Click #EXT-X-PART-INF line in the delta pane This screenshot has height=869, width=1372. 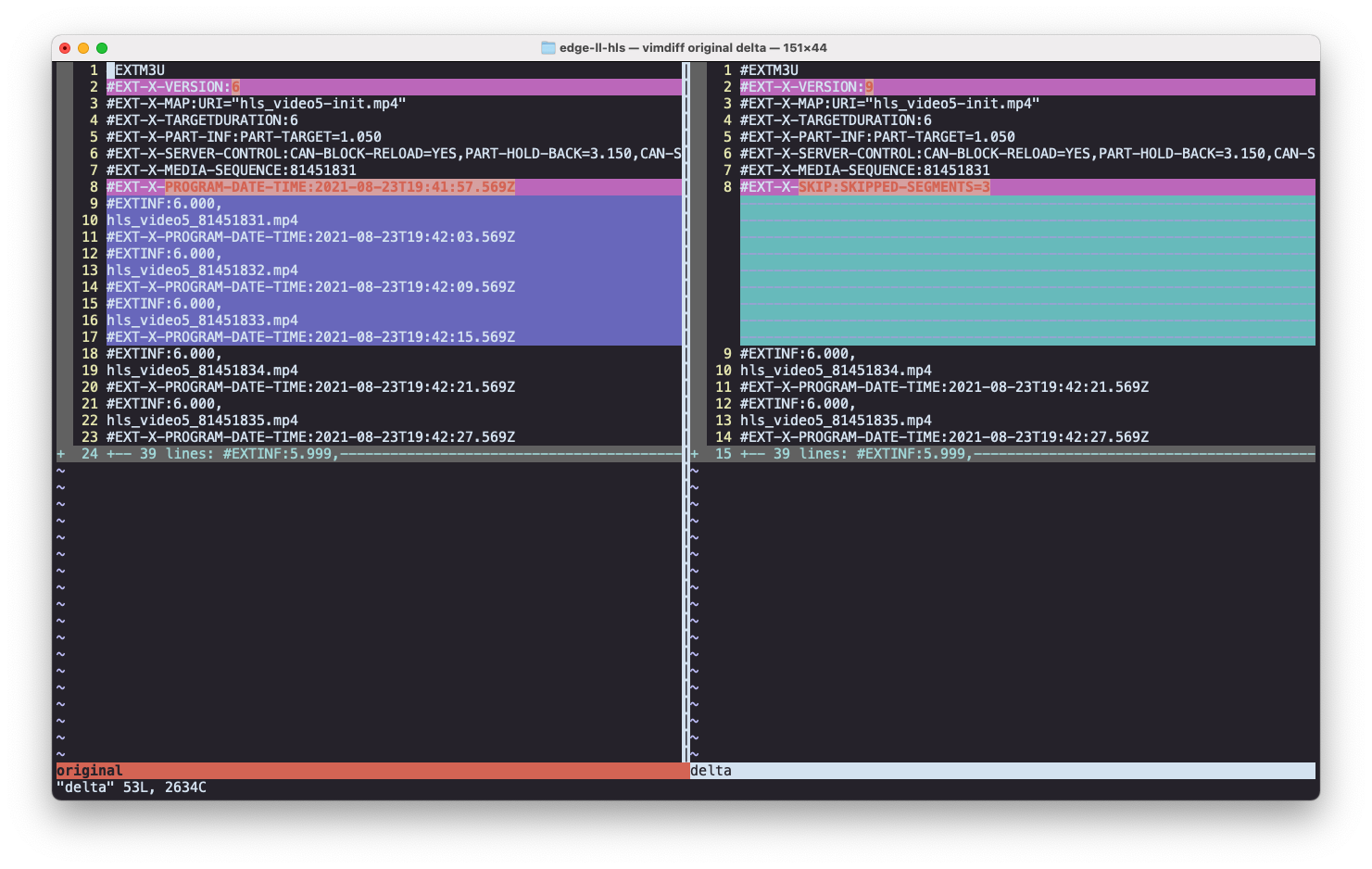[x=877, y=137]
